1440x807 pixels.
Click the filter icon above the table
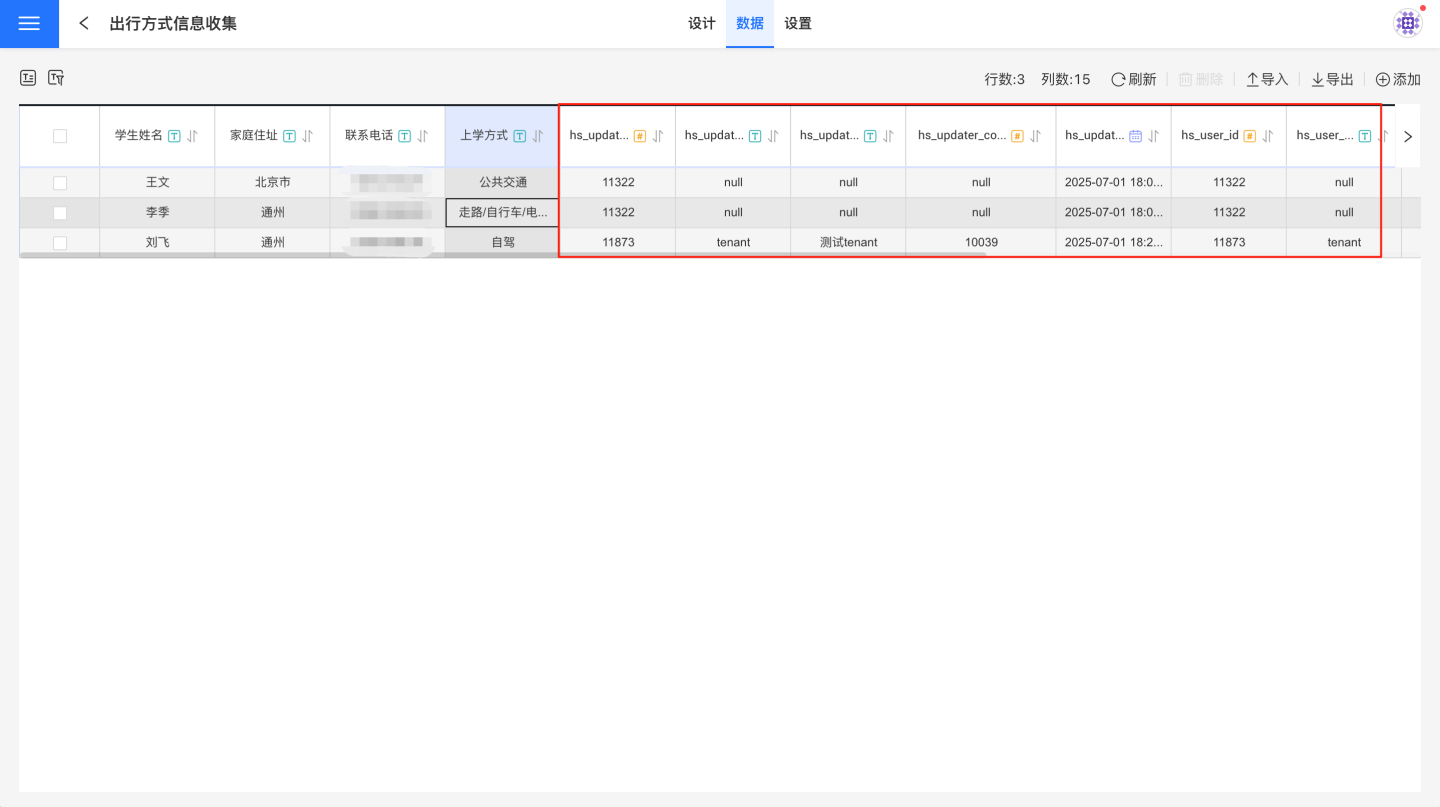56,78
